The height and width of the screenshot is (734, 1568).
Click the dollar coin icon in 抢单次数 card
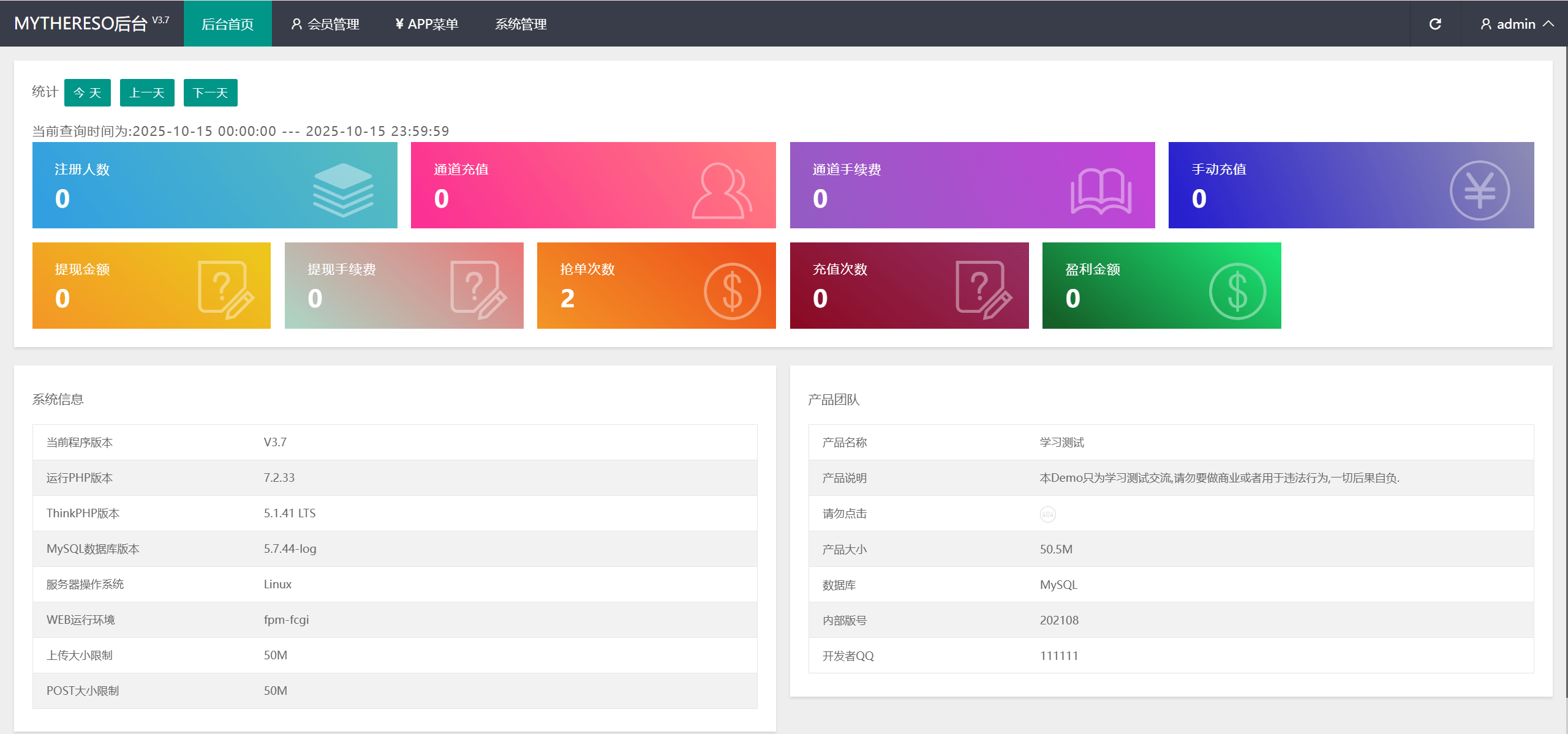coord(732,291)
